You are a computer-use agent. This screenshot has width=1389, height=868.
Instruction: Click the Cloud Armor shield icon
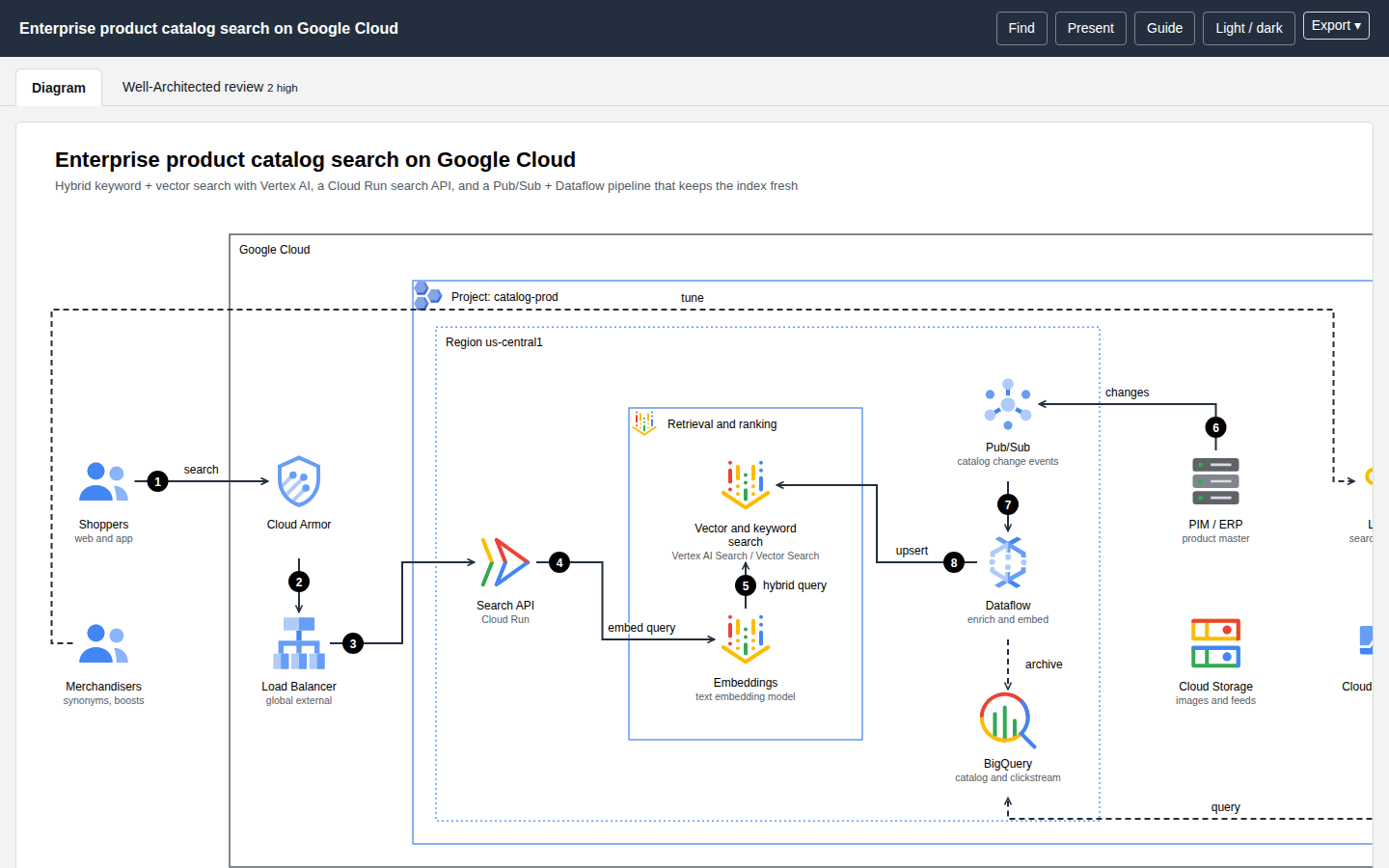coord(299,481)
